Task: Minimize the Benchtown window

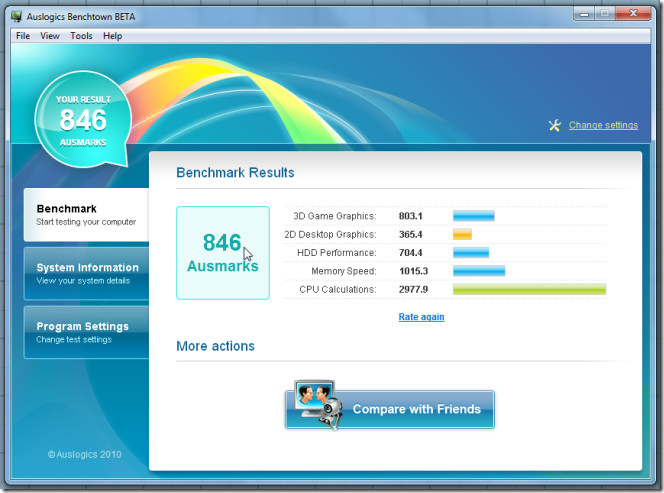Action: click(x=584, y=14)
